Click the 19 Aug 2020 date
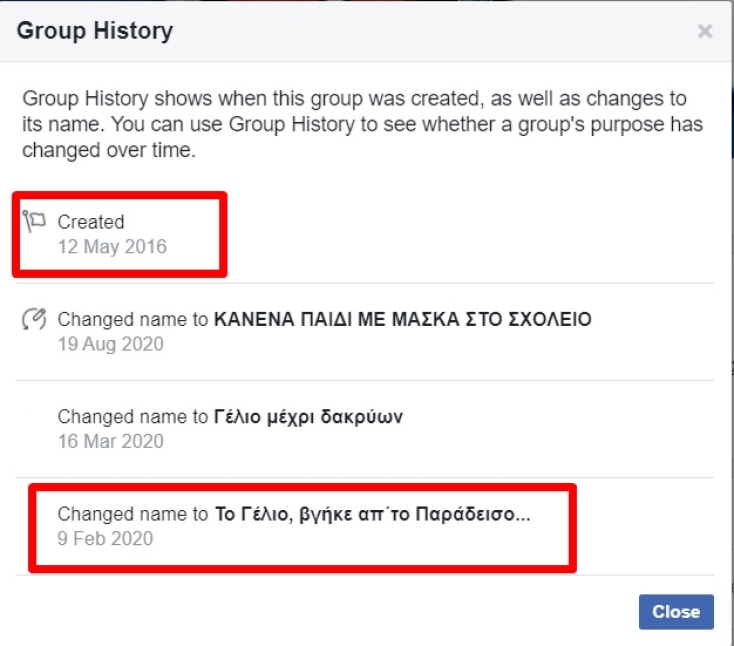Viewport: 734px width, 646px height. 110,345
